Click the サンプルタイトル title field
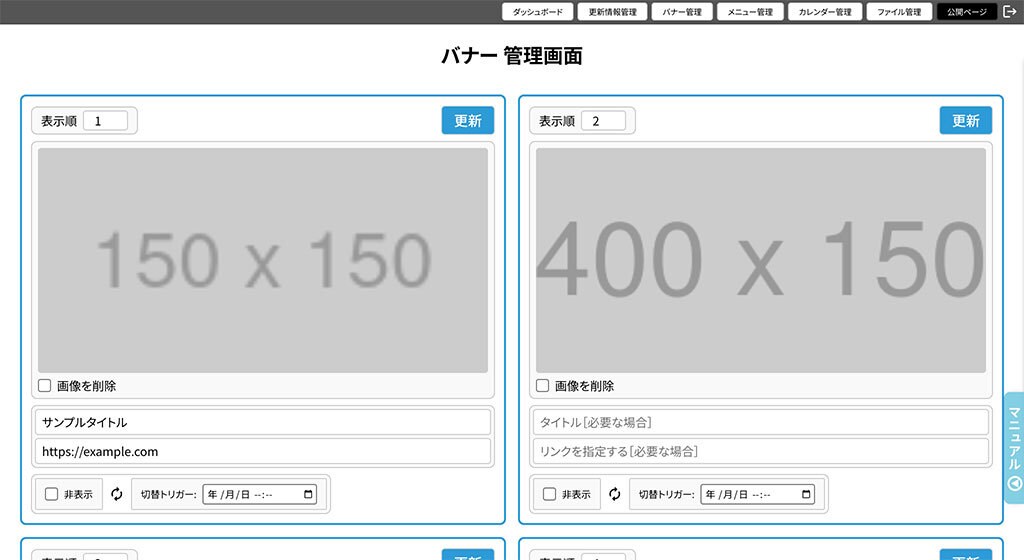Screen dimensions: 1024x560 263,422
